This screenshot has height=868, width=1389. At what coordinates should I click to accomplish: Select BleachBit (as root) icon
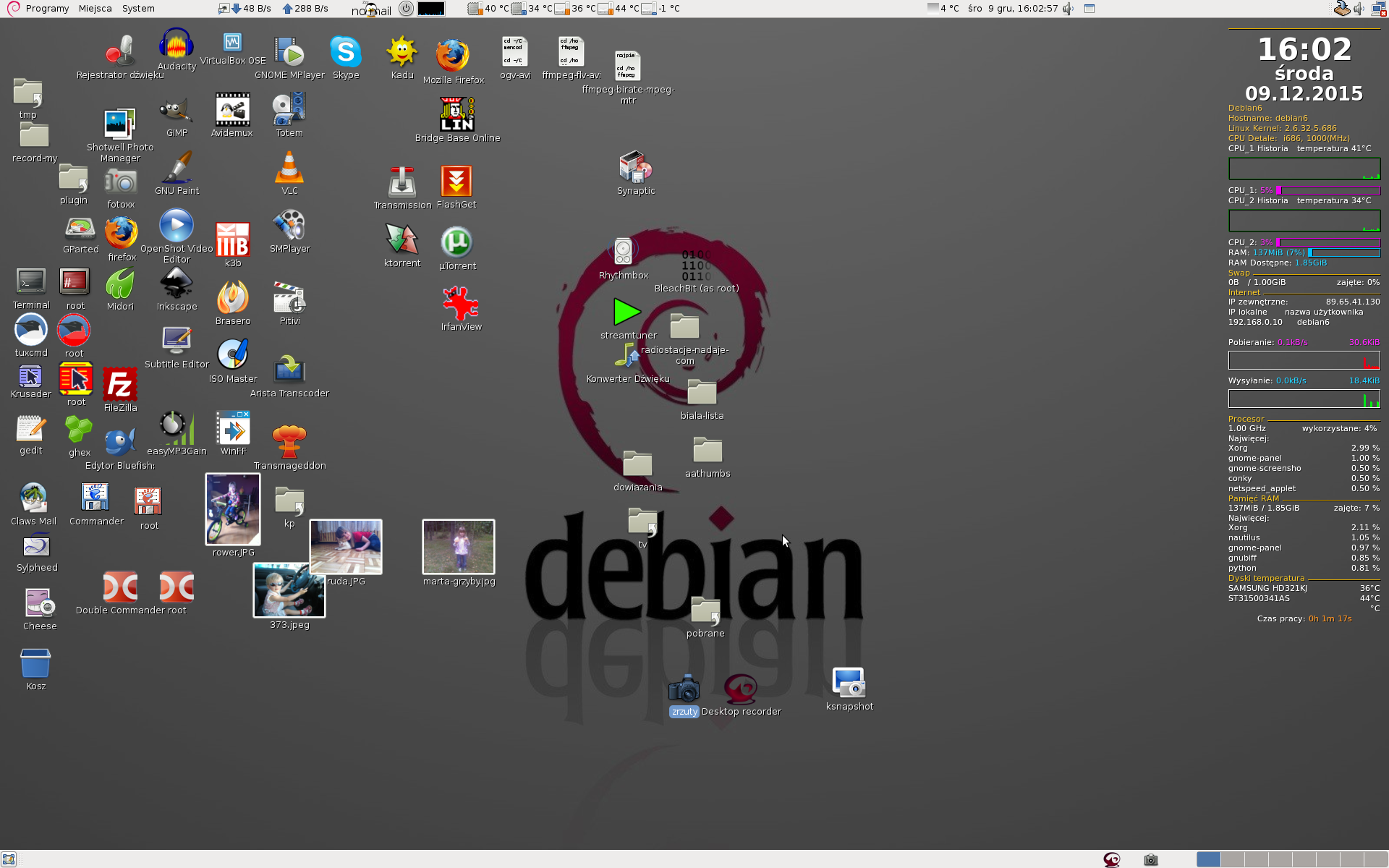(696, 265)
